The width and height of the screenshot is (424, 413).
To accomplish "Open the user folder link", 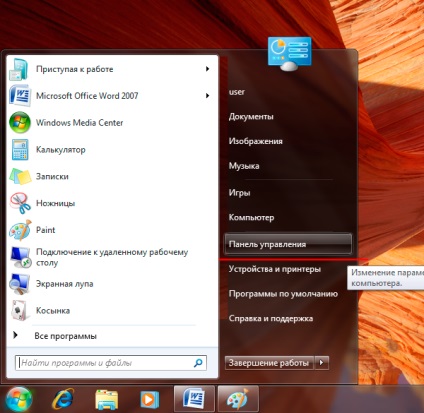I will pos(237,92).
